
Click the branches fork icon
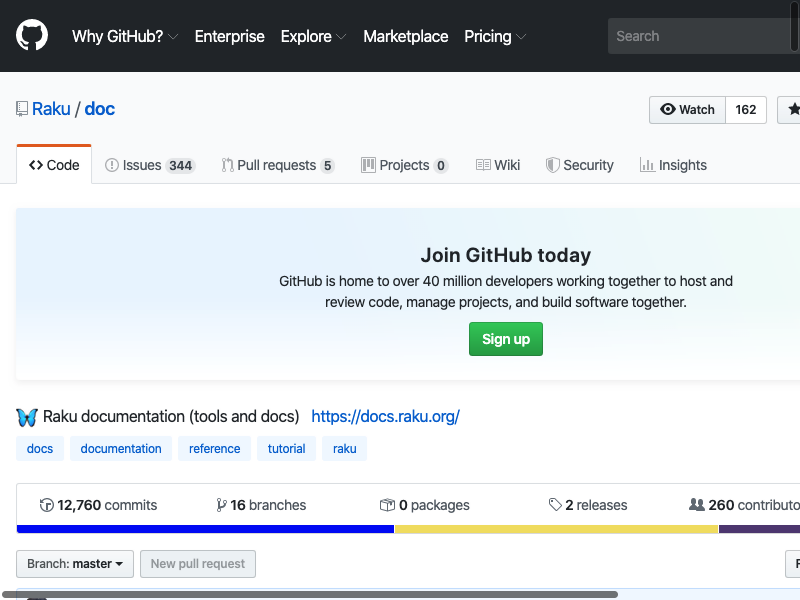click(x=221, y=505)
